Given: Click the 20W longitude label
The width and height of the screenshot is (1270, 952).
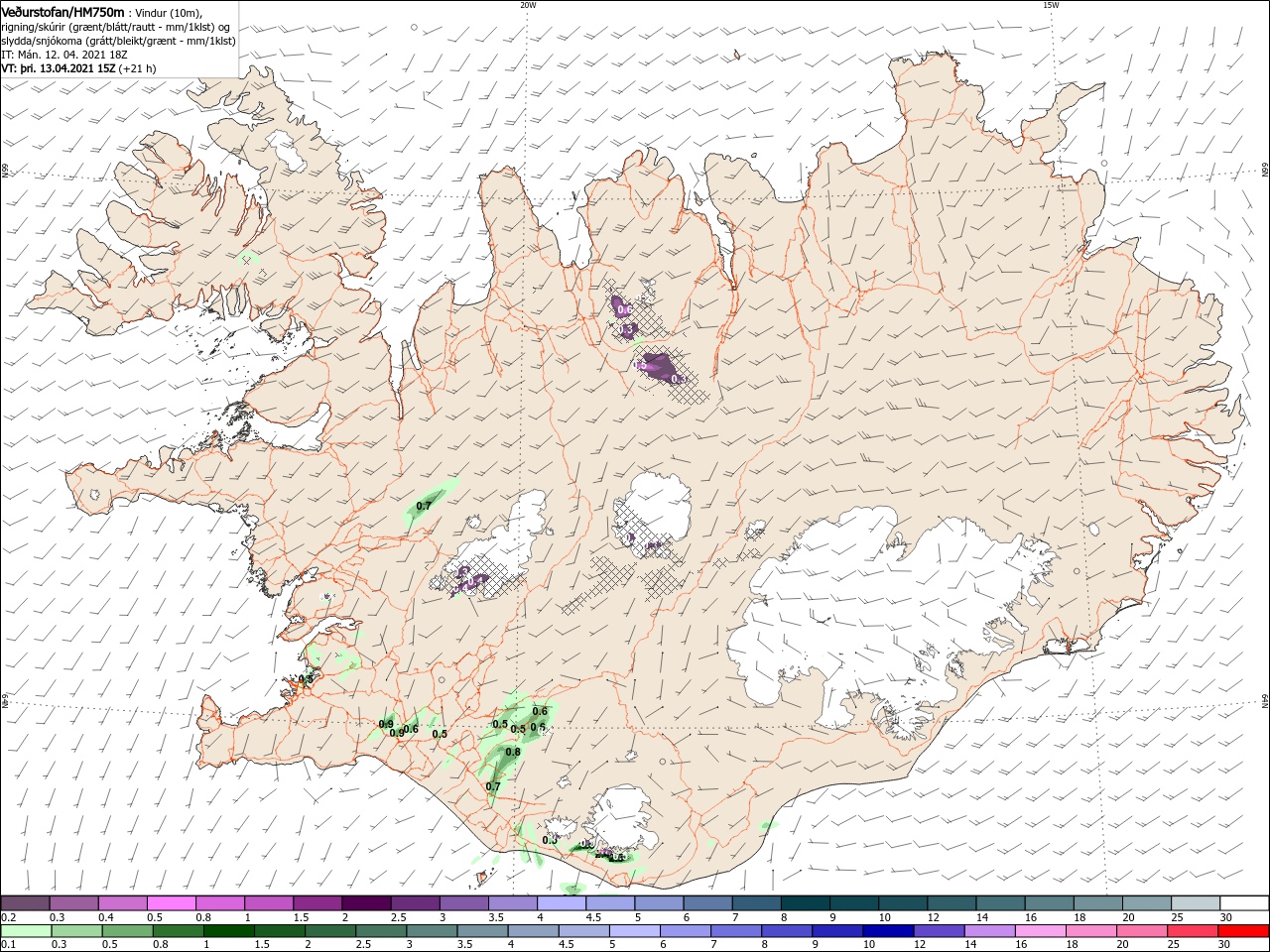Looking at the screenshot, I should coord(528,5).
